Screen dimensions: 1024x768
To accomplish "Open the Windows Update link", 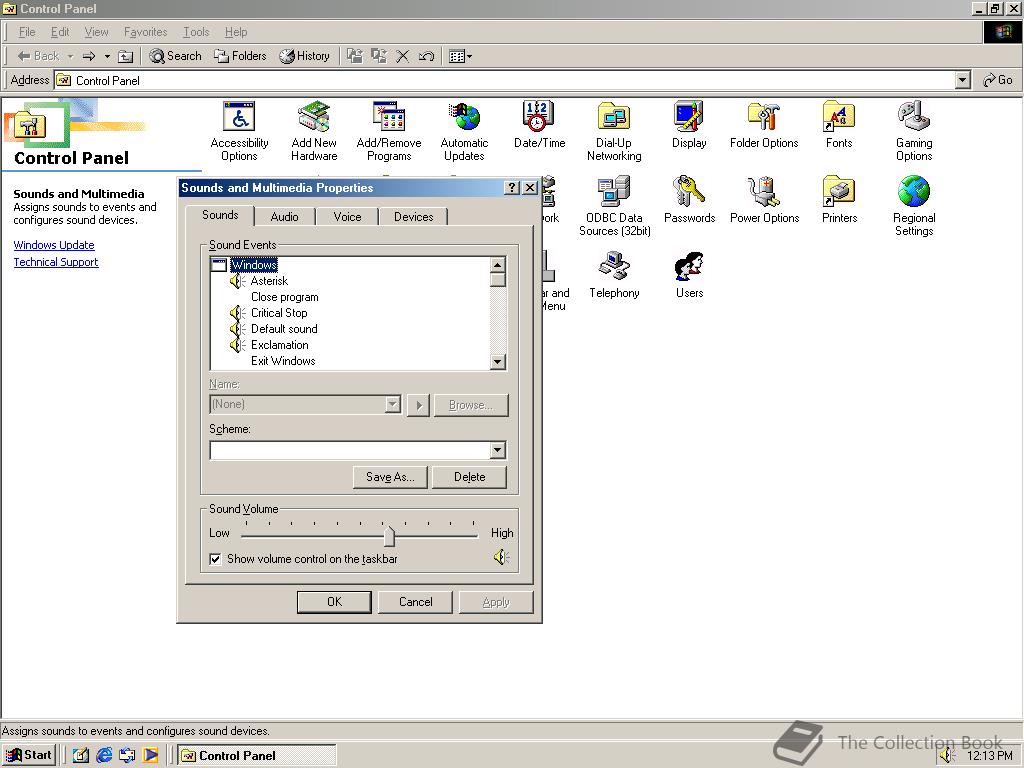I will [x=54, y=245].
